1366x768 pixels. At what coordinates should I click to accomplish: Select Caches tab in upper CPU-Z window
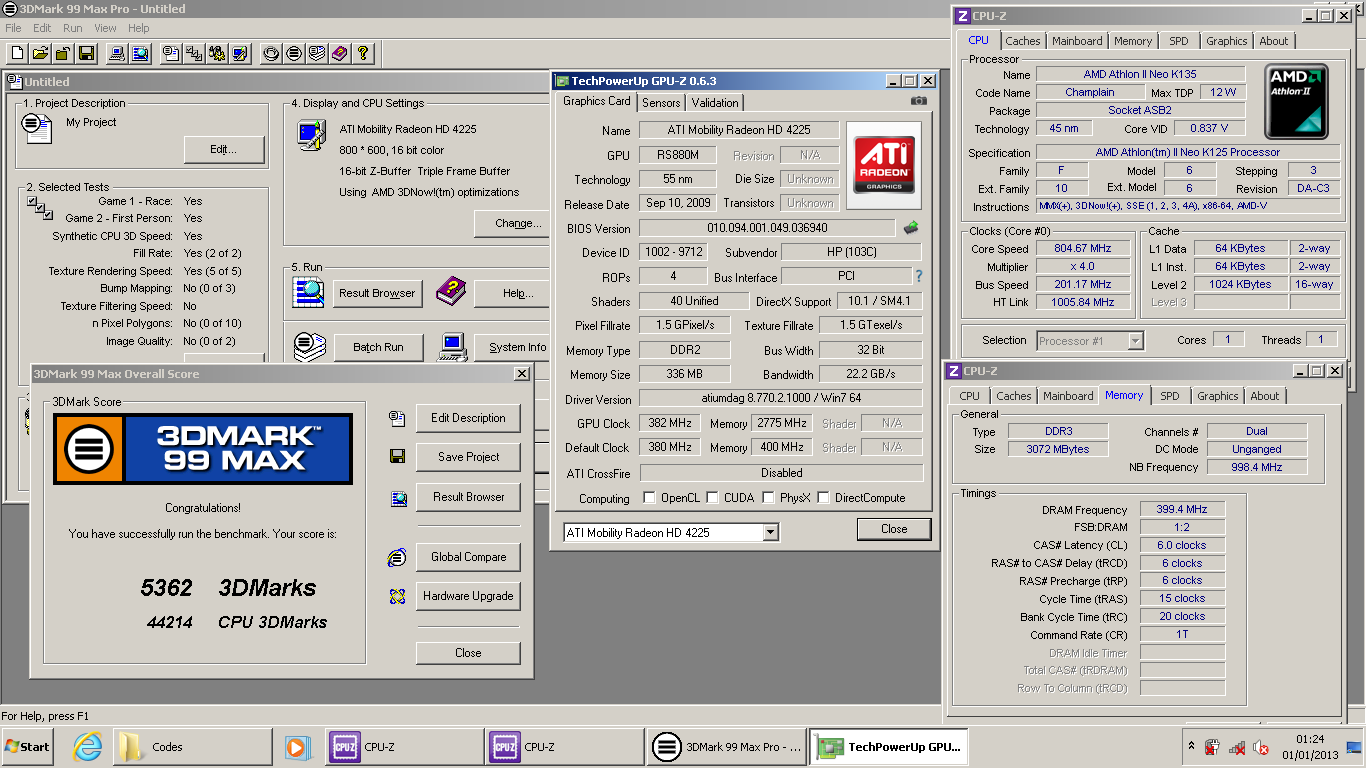1023,41
